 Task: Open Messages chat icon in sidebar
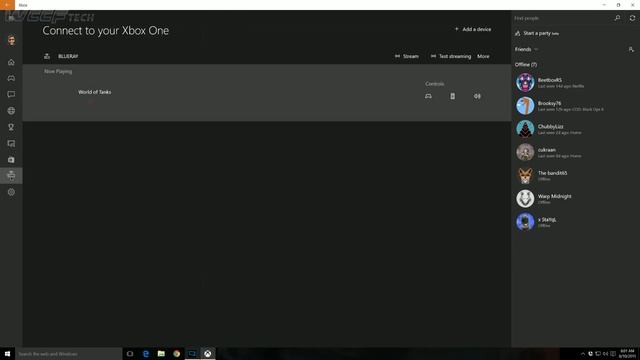pyautogui.click(x=11, y=94)
